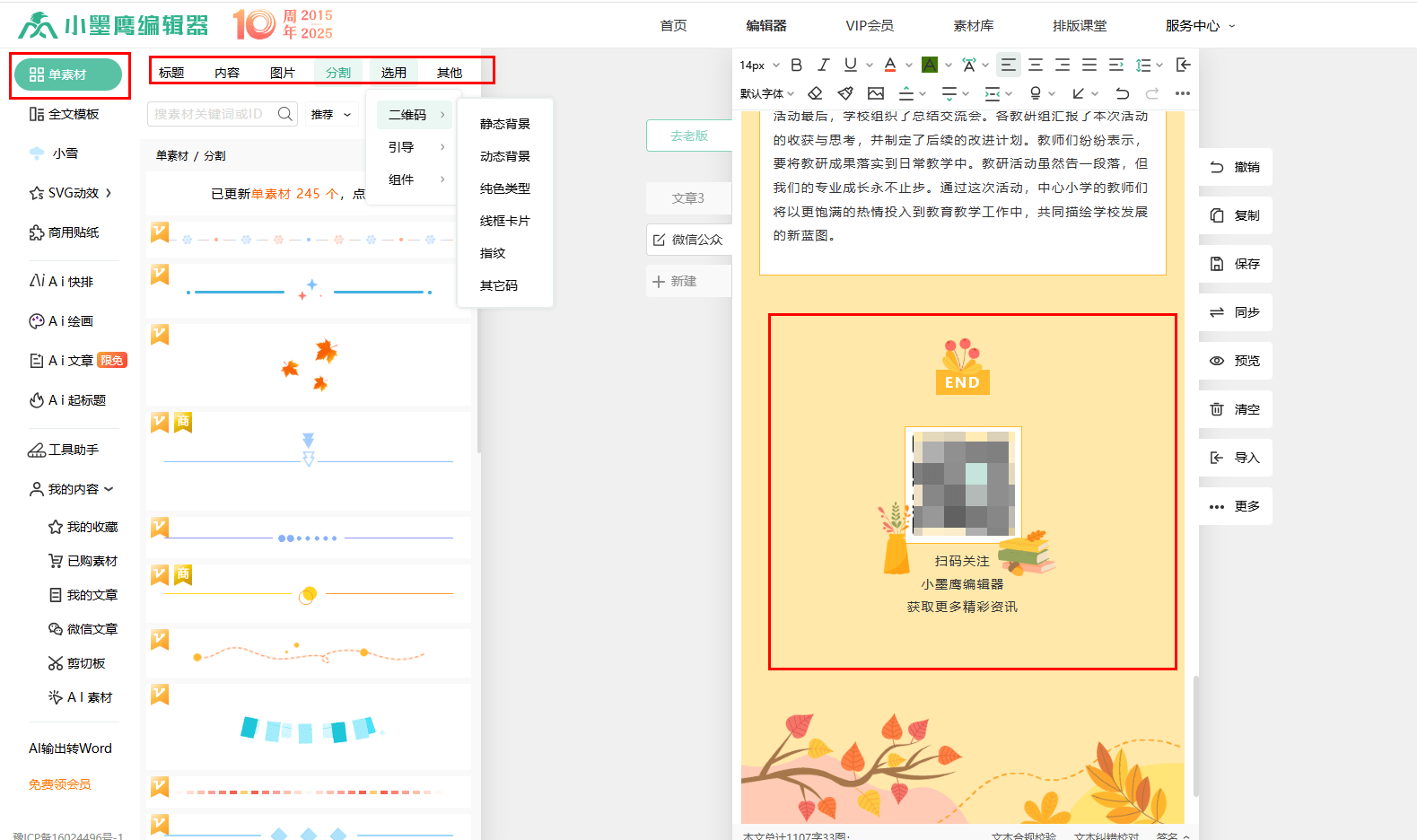The image size is (1417, 840).
Task: Expand the background color dropdown arrow
Action: [x=948, y=66]
